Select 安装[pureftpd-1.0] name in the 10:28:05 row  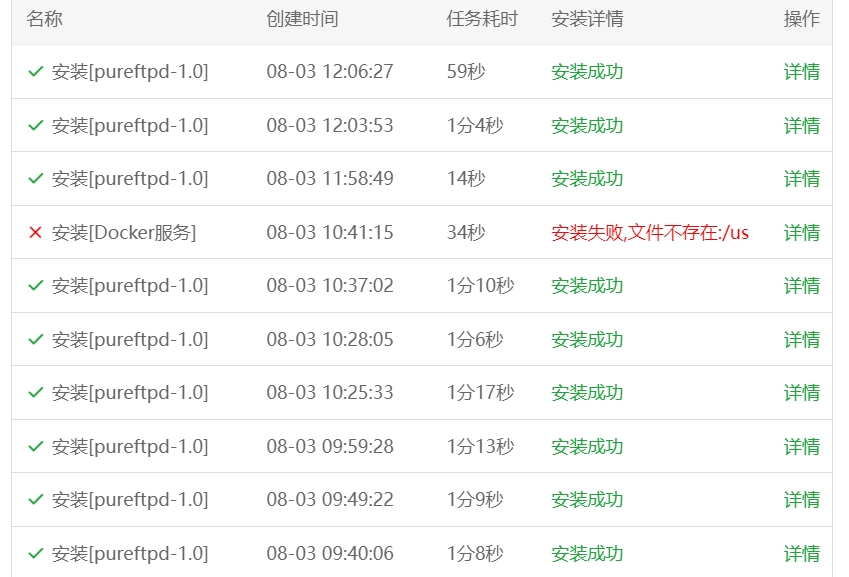coord(130,340)
